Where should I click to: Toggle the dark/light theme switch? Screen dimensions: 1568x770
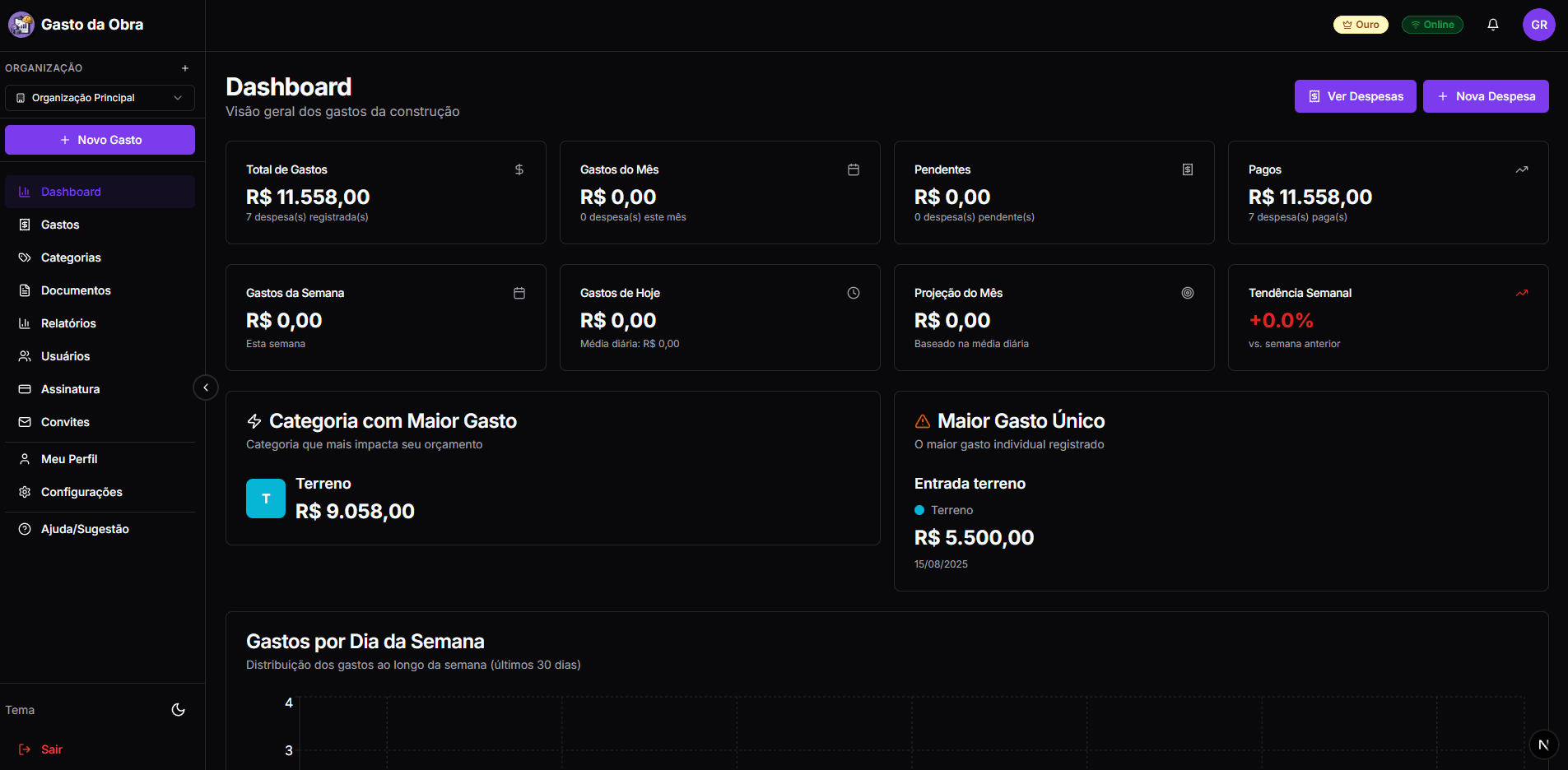(178, 709)
